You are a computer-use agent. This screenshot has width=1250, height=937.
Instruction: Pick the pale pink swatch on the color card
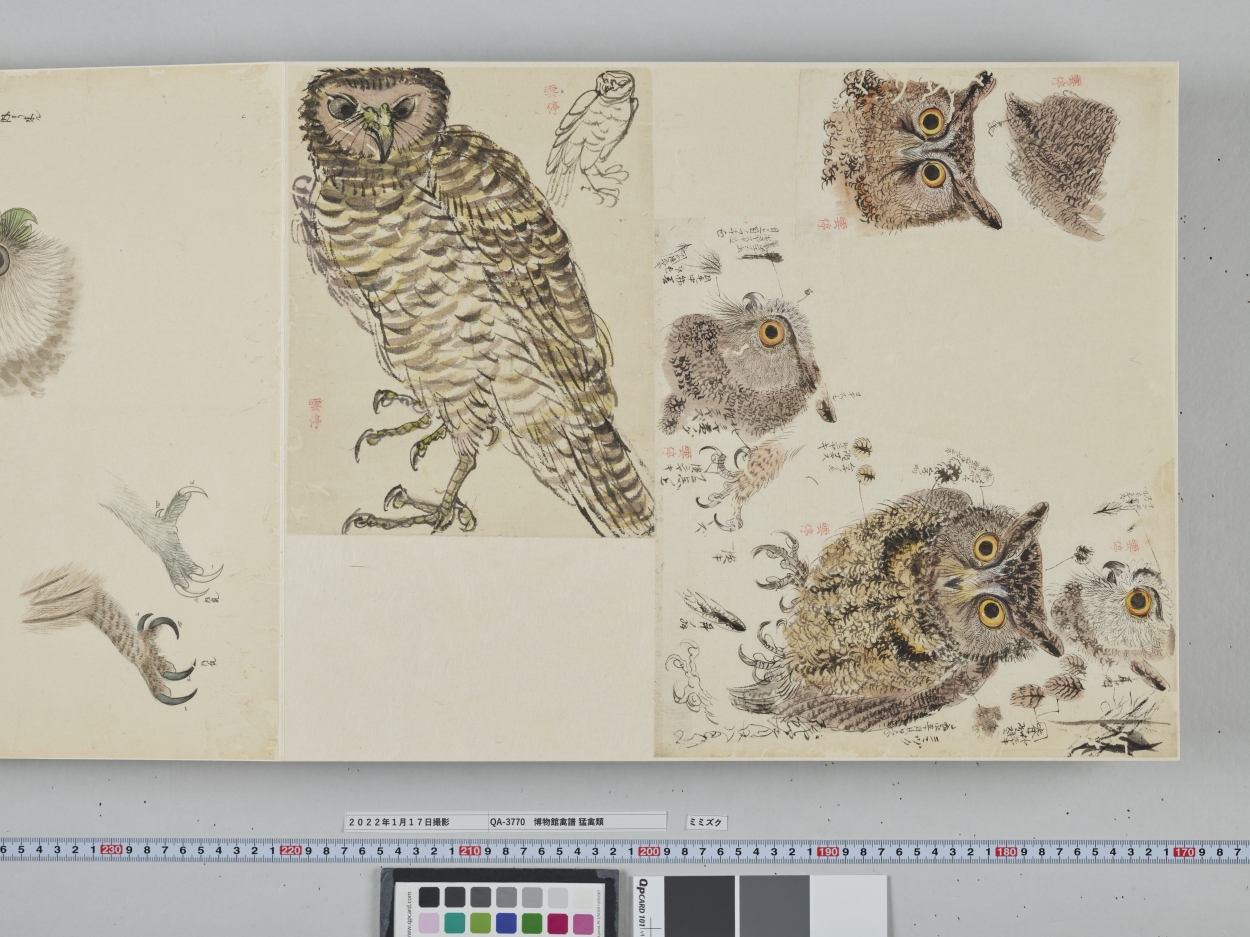[429, 923]
